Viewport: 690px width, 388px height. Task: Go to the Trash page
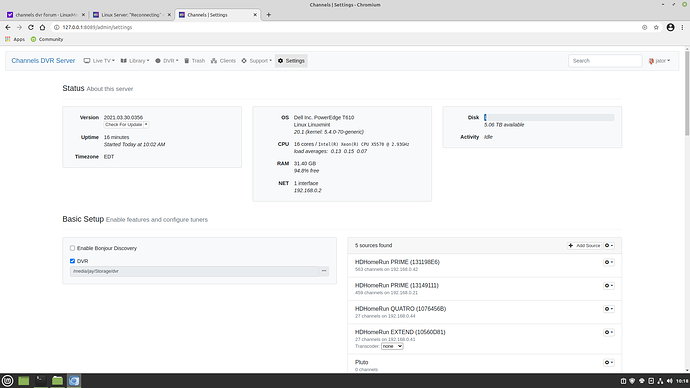195,61
